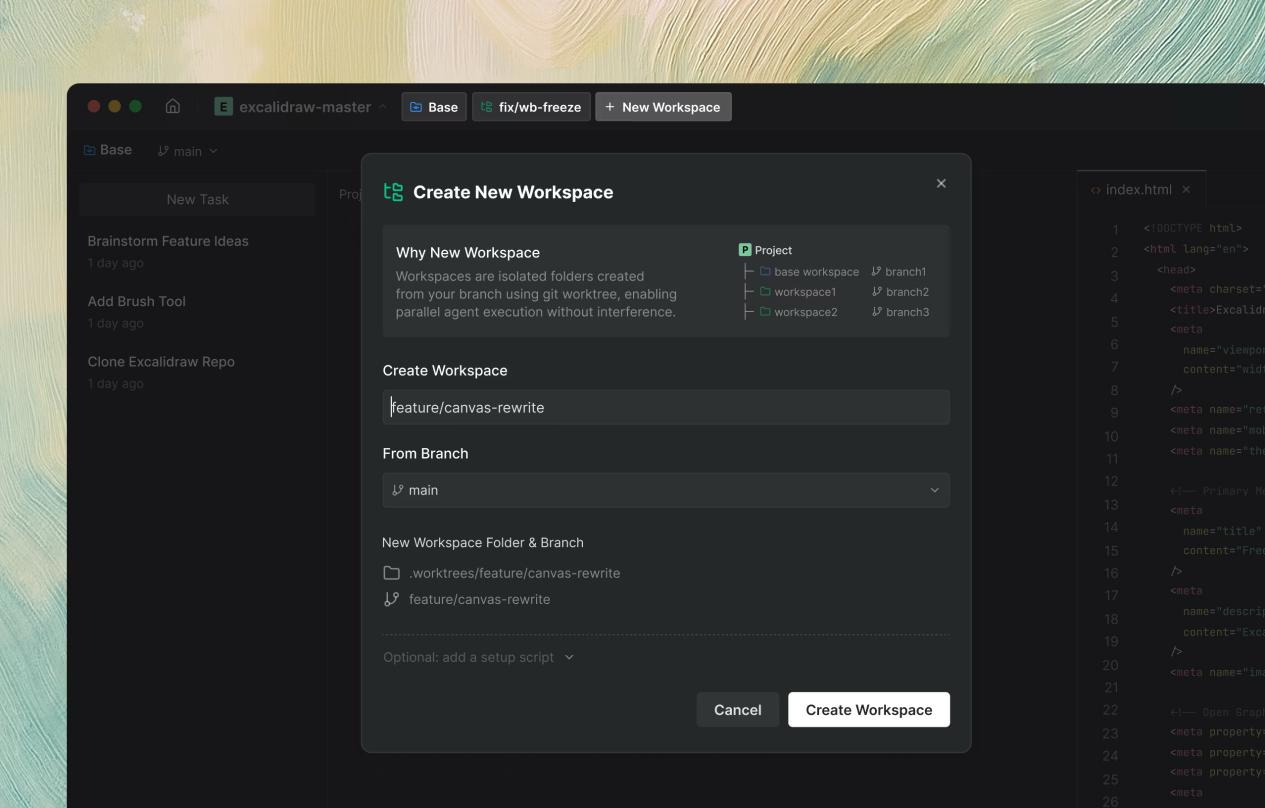The image size is (1265, 808).
Task: Cancel the new workspace dialog
Action: [x=737, y=709]
